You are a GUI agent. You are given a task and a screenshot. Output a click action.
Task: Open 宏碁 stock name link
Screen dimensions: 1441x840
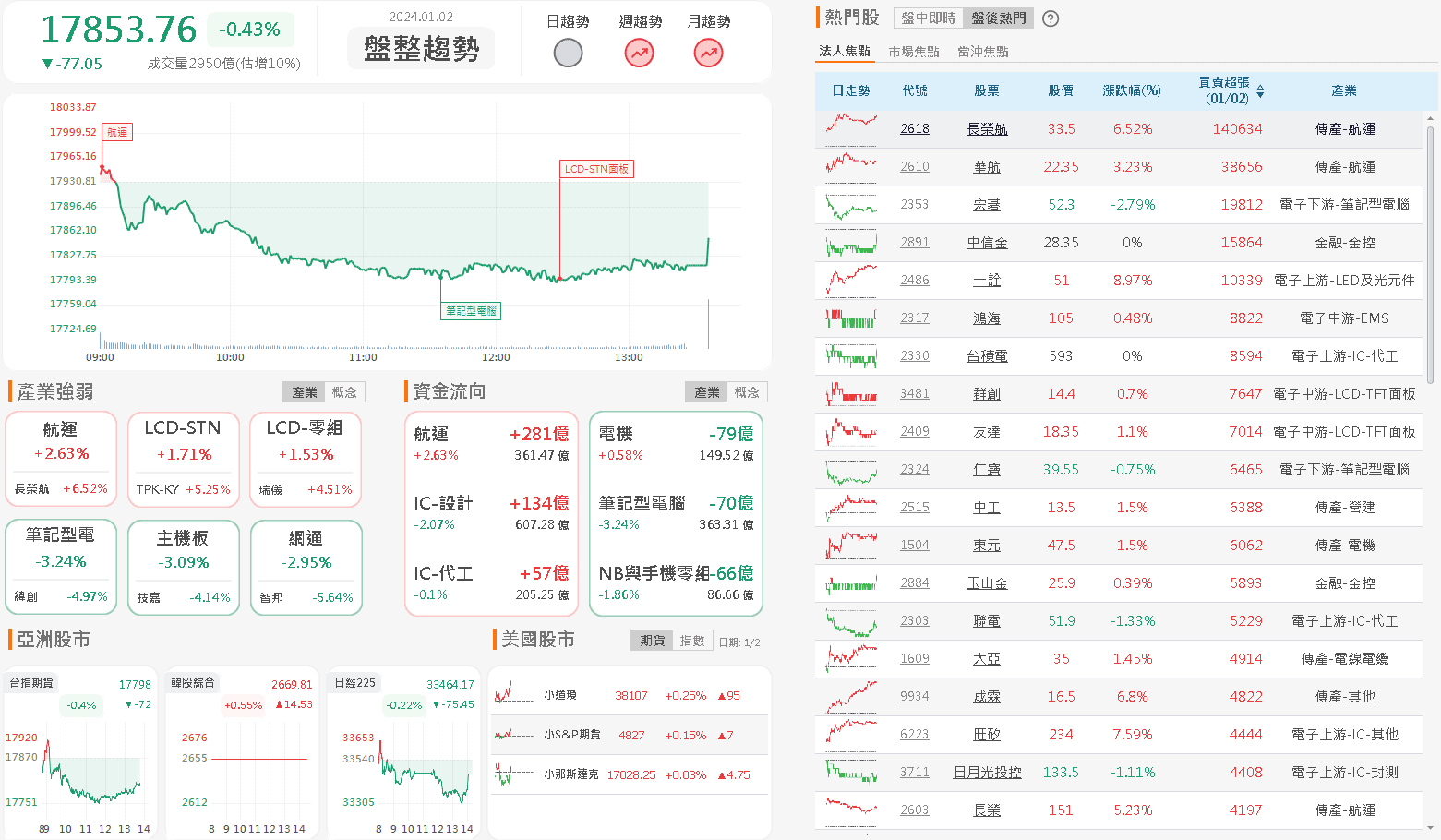[x=987, y=205]
